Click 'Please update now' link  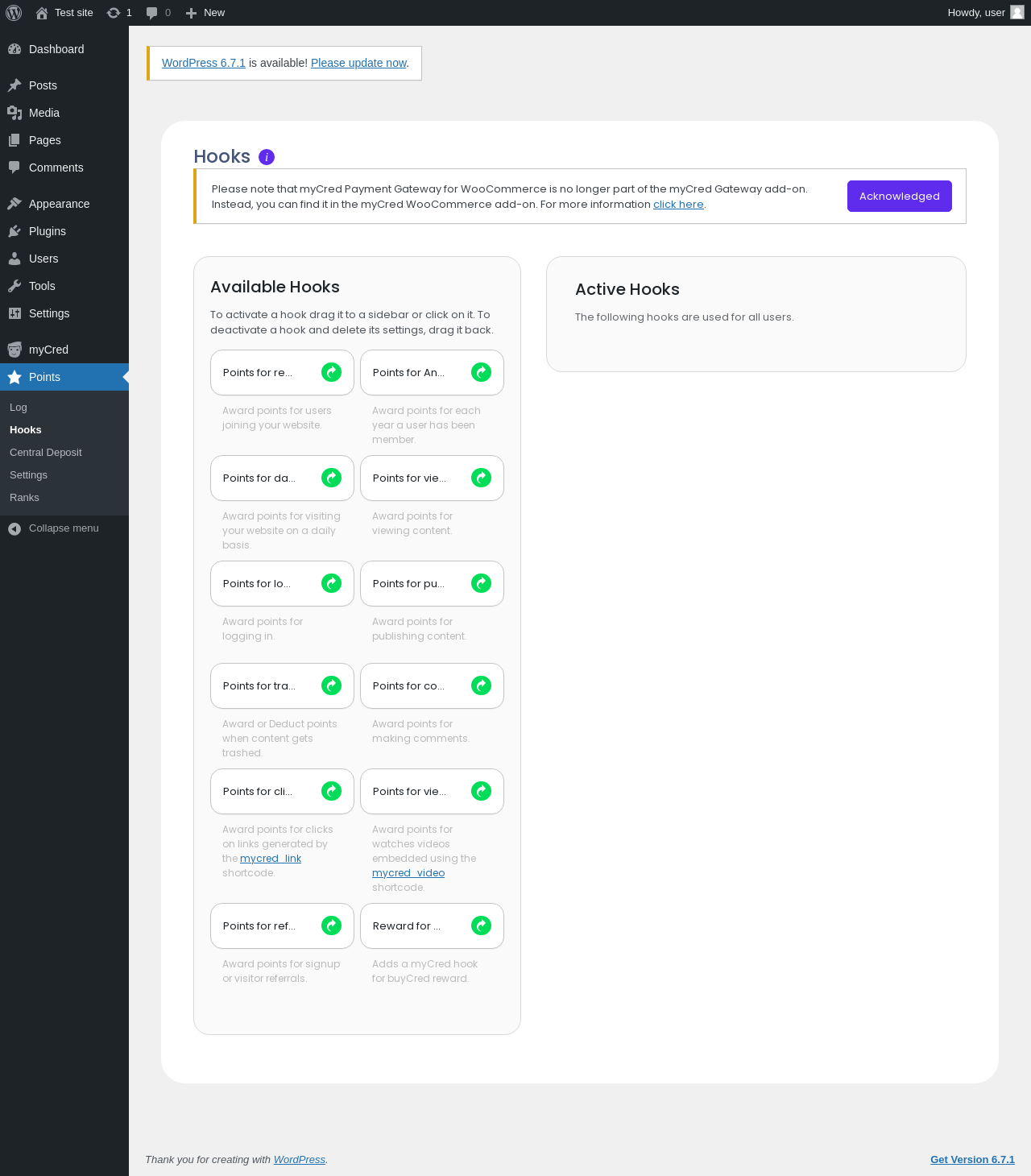pos(358,63)
